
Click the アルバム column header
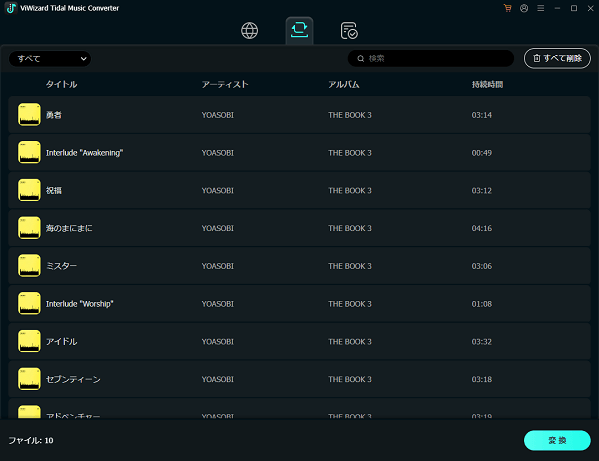click(x=344, y=84)
